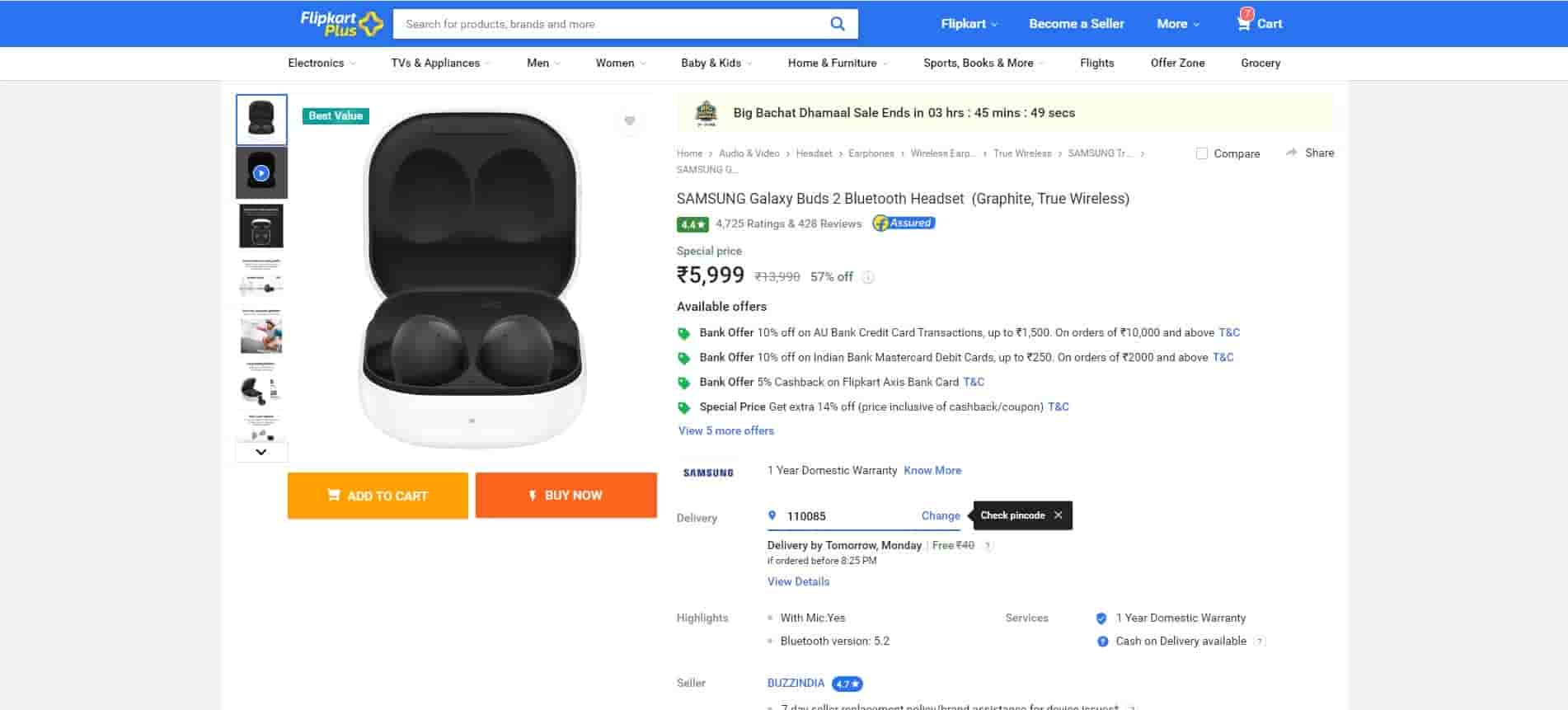Open the Offer Zone menu item
The height and width of the screenshot is (710, 1568).
point(1177,63)
